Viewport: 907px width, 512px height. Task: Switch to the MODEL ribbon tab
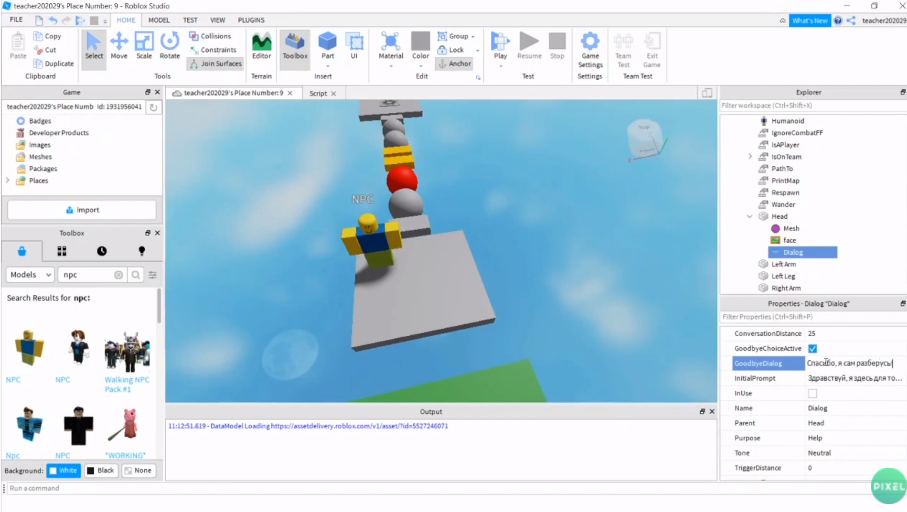click(x=159, y=20)
